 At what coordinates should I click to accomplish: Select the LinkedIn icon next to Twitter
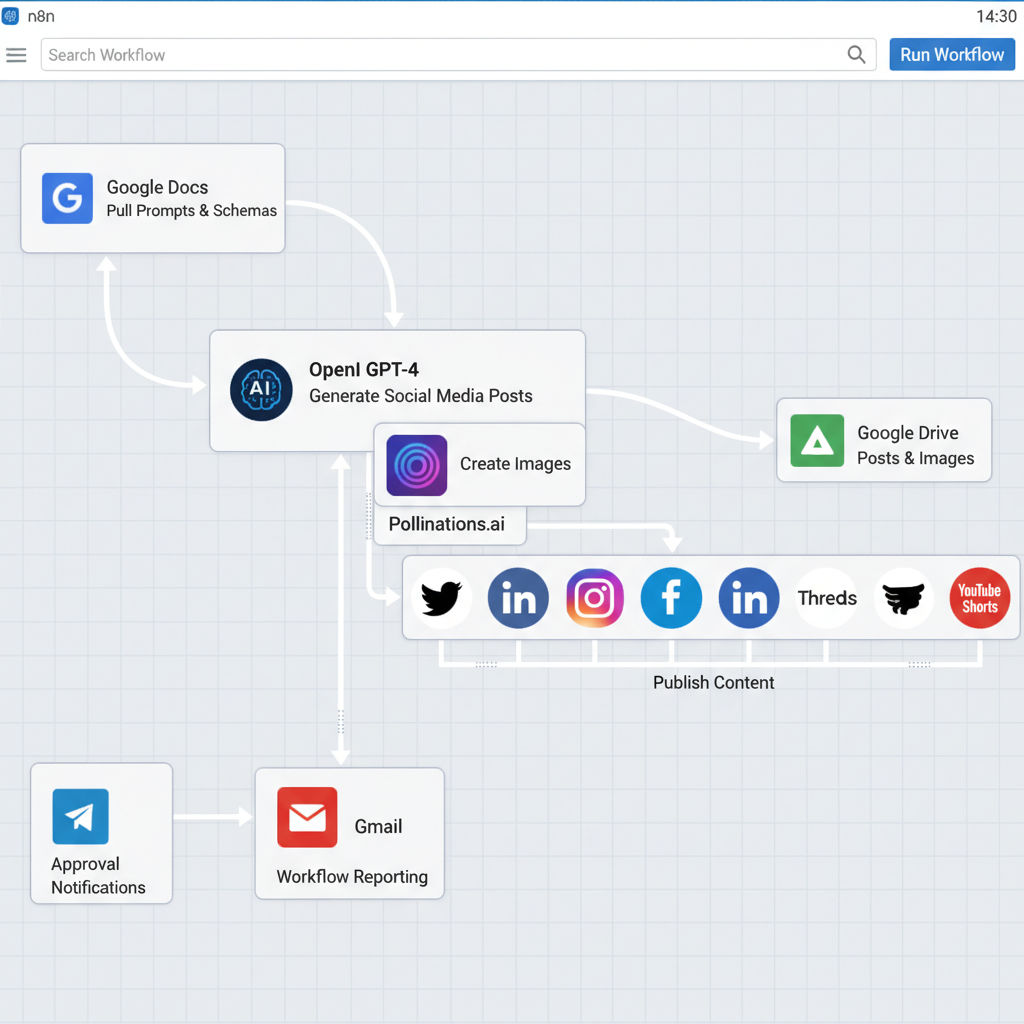pyautogui.click(x=518, y=599)
